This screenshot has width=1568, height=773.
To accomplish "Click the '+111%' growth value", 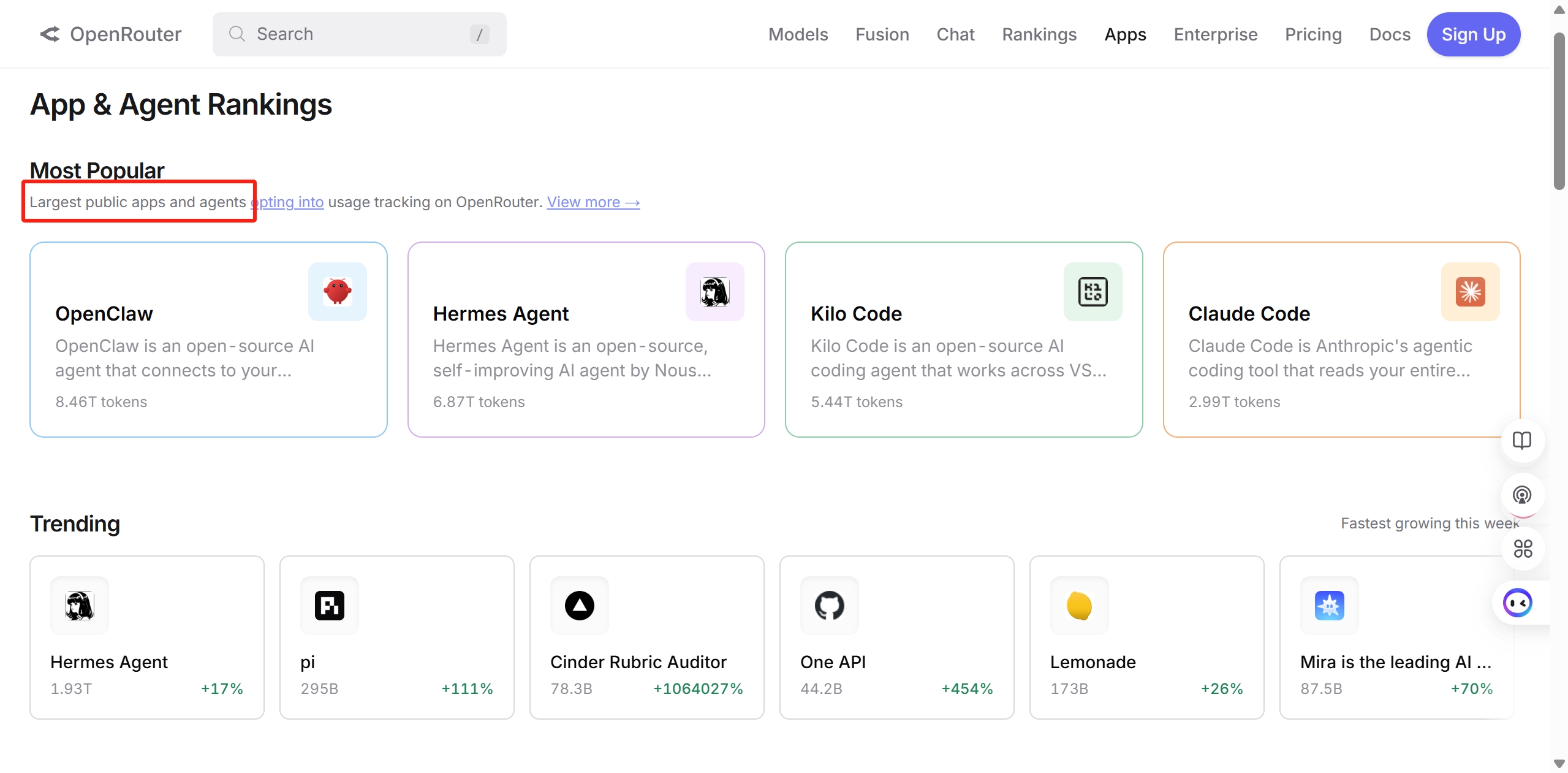I will 467,689.
